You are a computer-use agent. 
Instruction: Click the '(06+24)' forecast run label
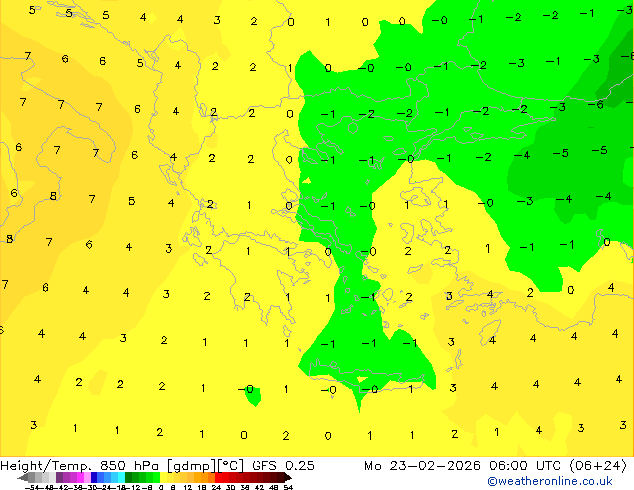pyautogui.click(x=598, y=466)
